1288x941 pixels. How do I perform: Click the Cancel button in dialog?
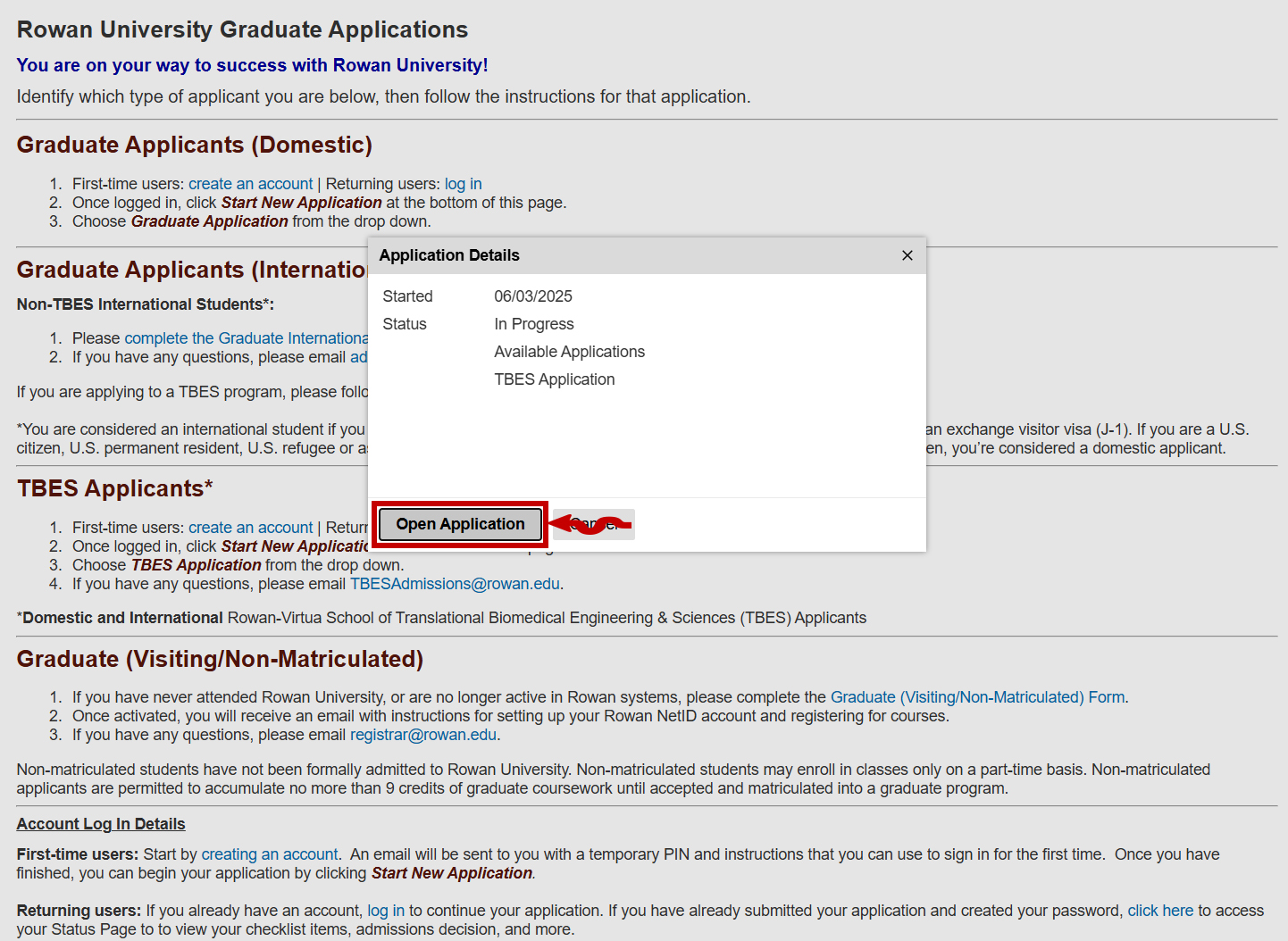click(595, 525)
